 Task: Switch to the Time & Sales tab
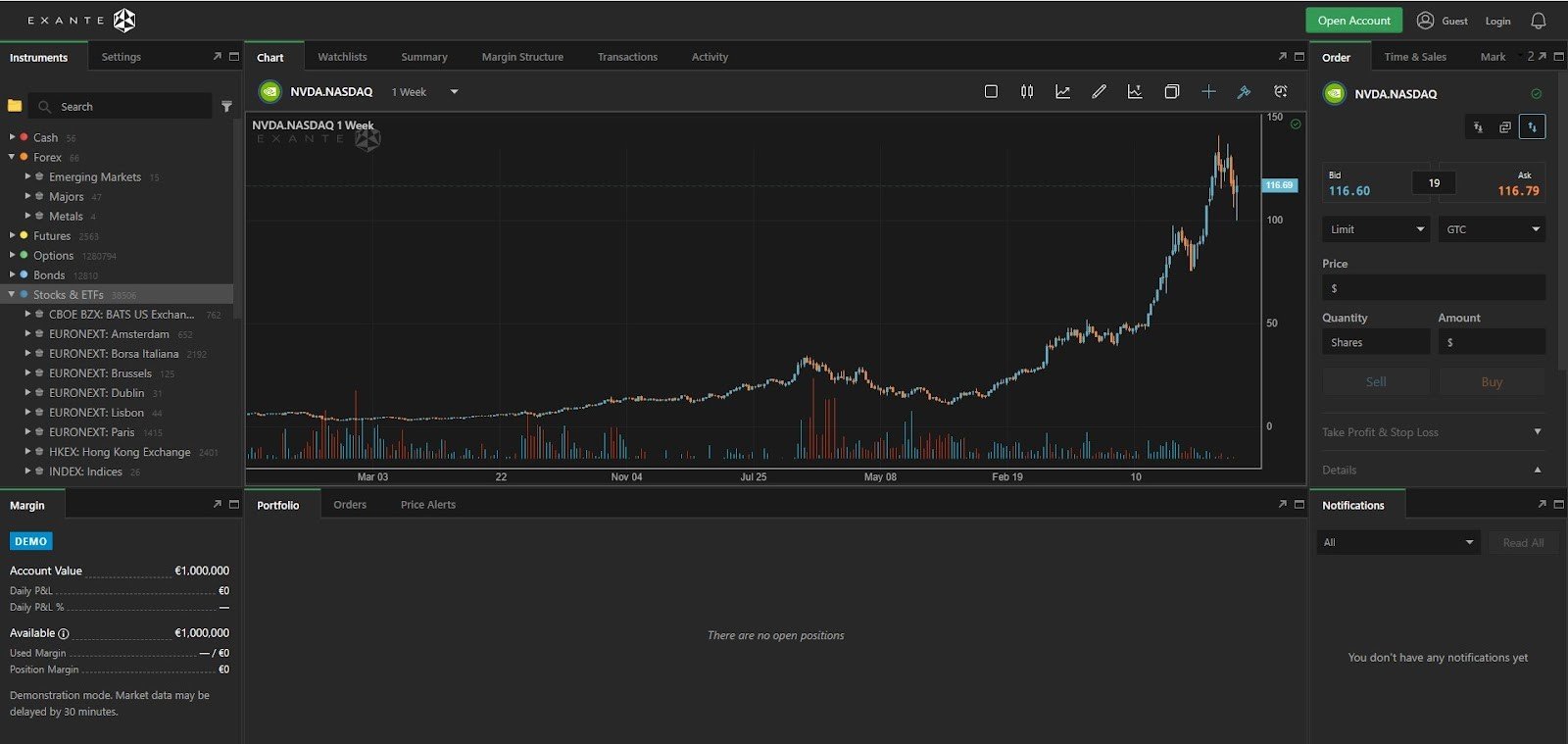pos(1415,57)
